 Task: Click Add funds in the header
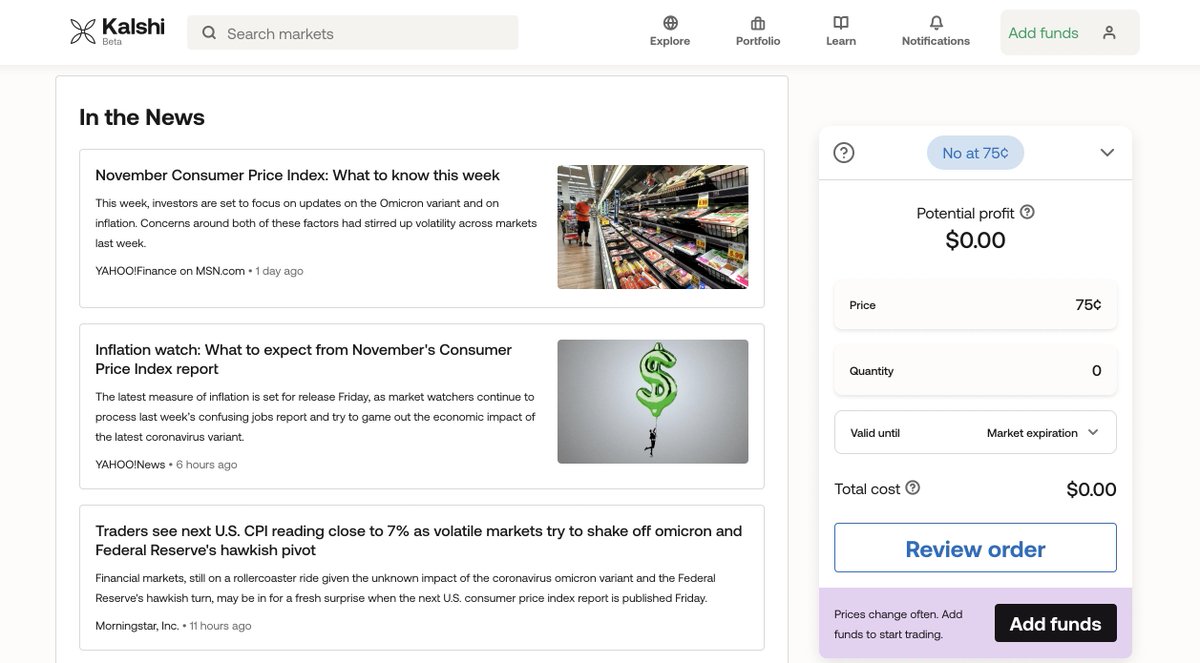(1043, 33)
